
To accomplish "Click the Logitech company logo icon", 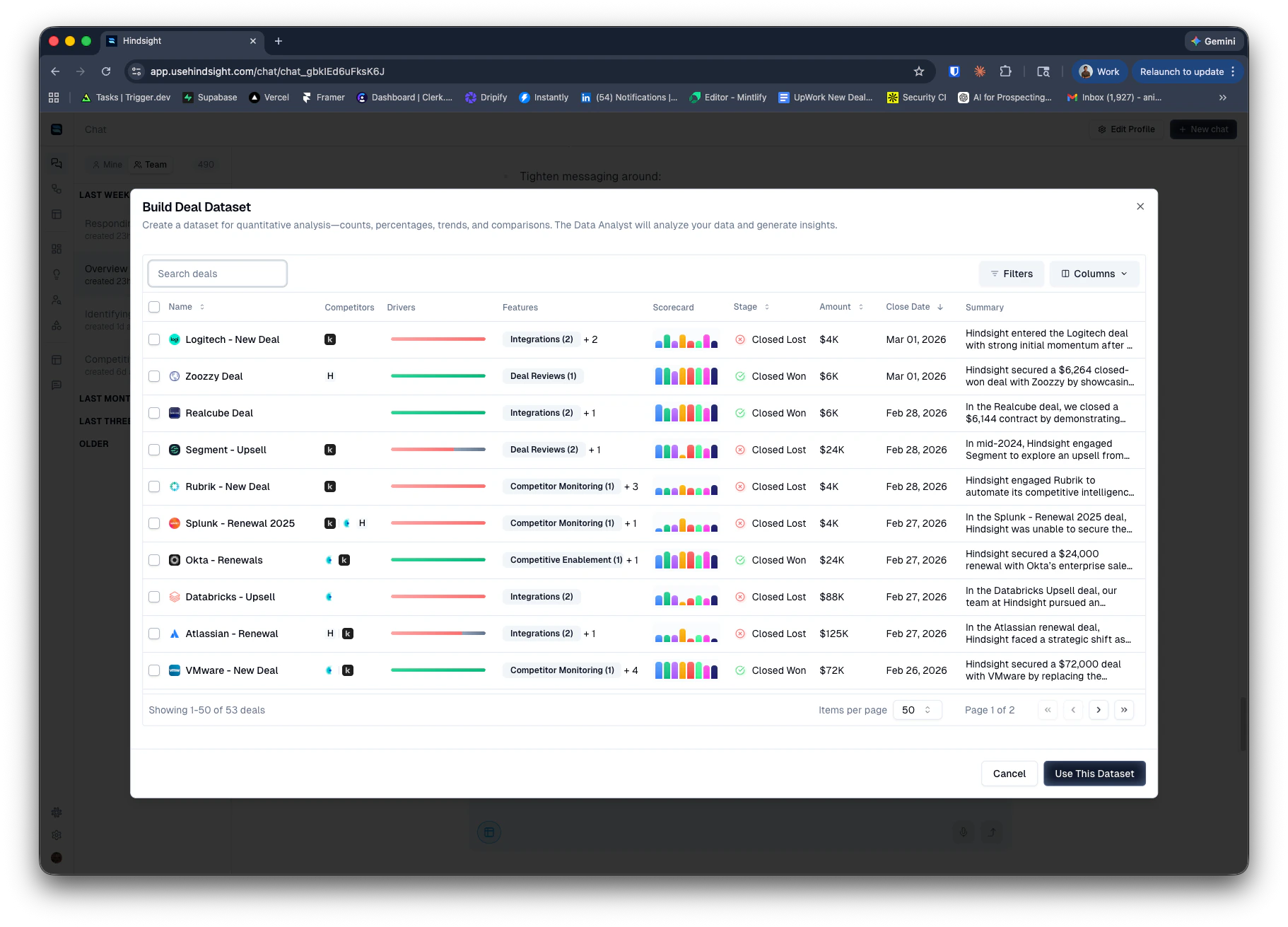I will 175,339.
